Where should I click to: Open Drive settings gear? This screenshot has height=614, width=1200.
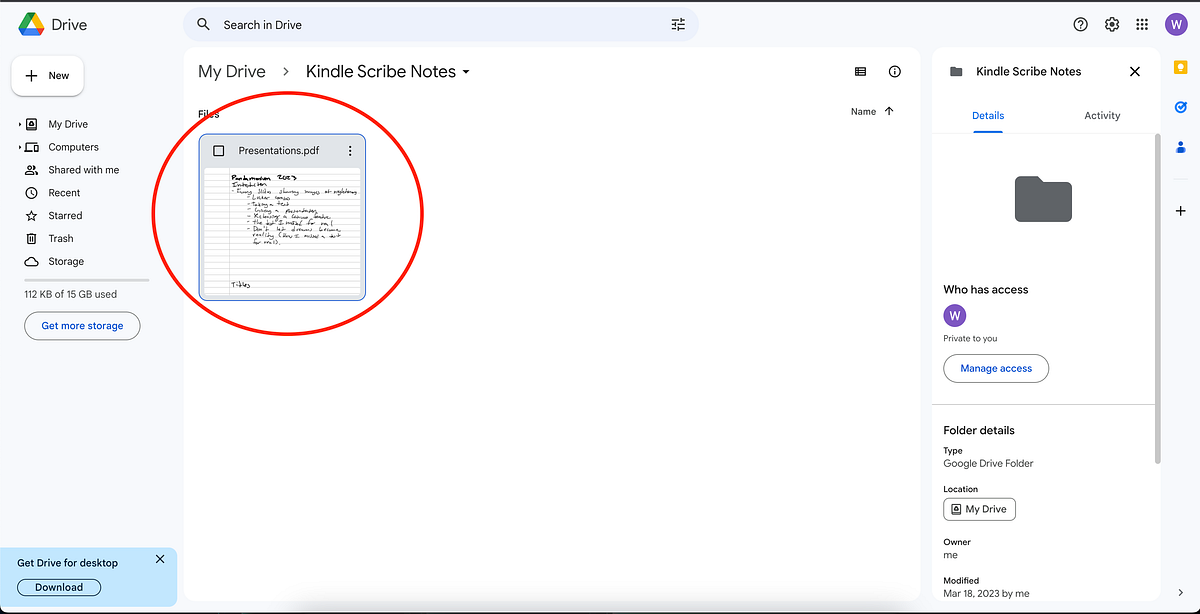click(x=1112, y=24)
